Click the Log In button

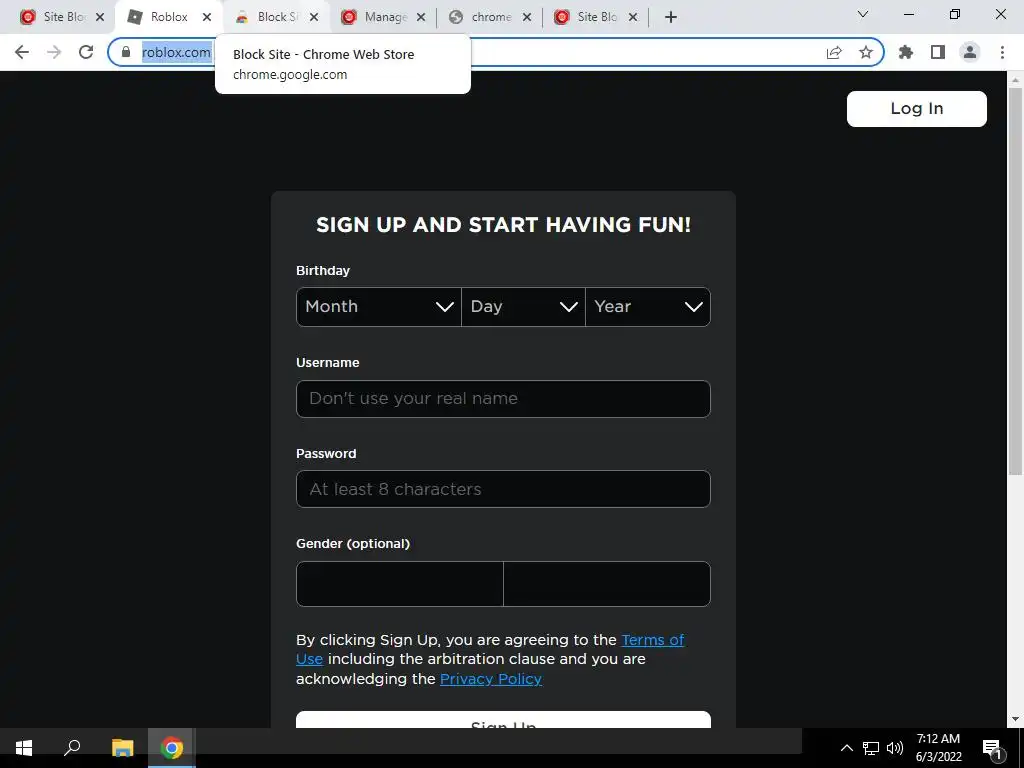tap(916, 108)
